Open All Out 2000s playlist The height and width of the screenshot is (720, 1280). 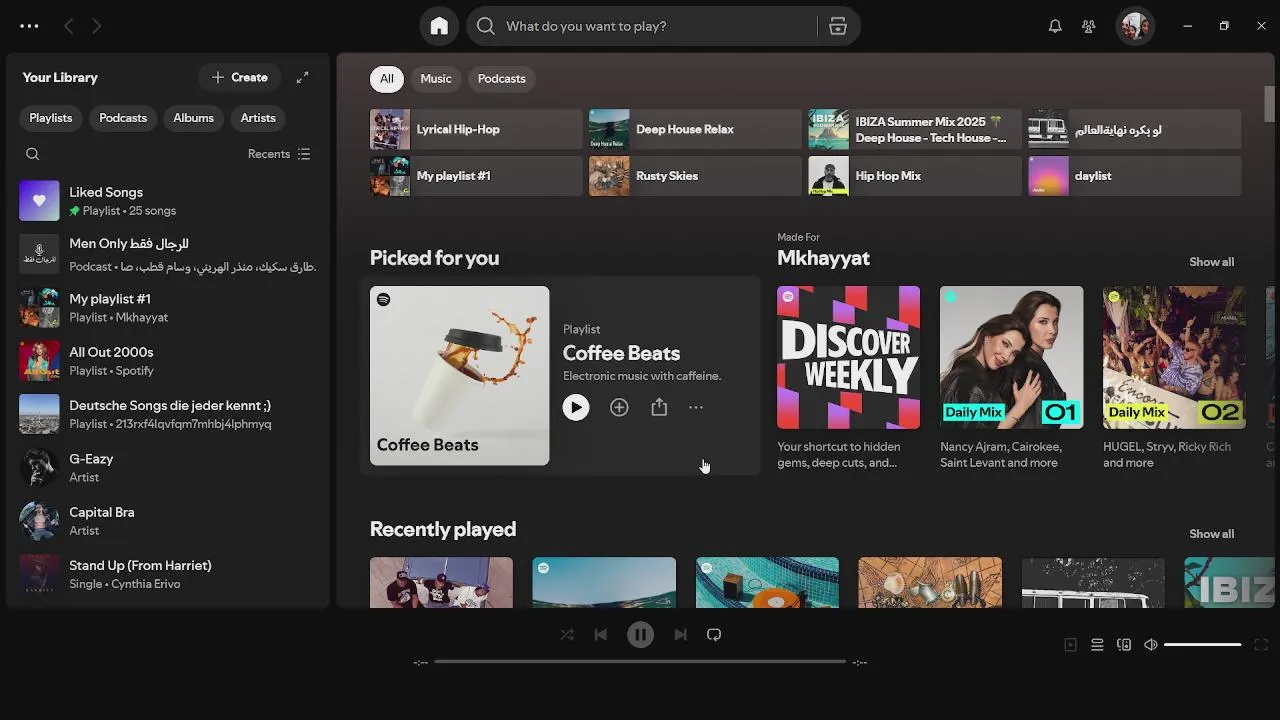point(168,361)
